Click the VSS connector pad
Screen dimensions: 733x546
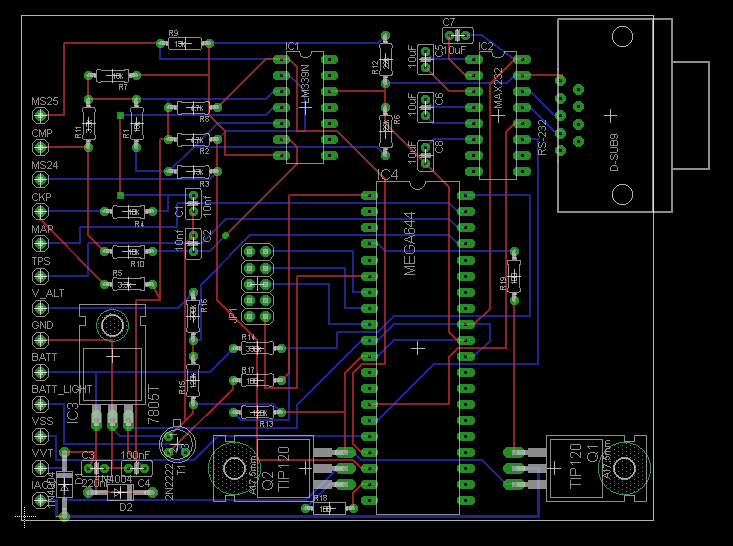pyautogui.click(x=40, y=436)
